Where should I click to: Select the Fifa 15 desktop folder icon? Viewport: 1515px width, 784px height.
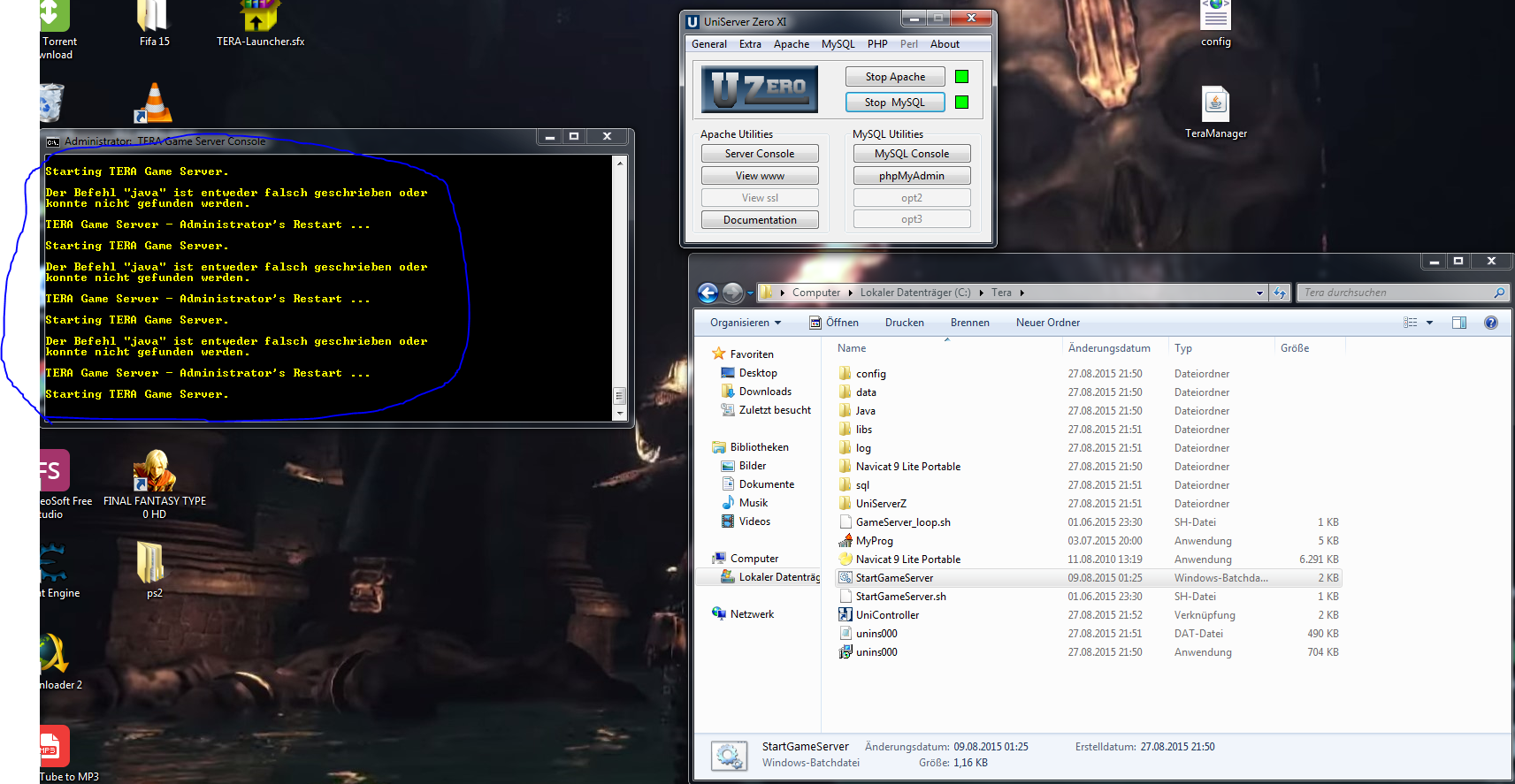click(153, 16)
